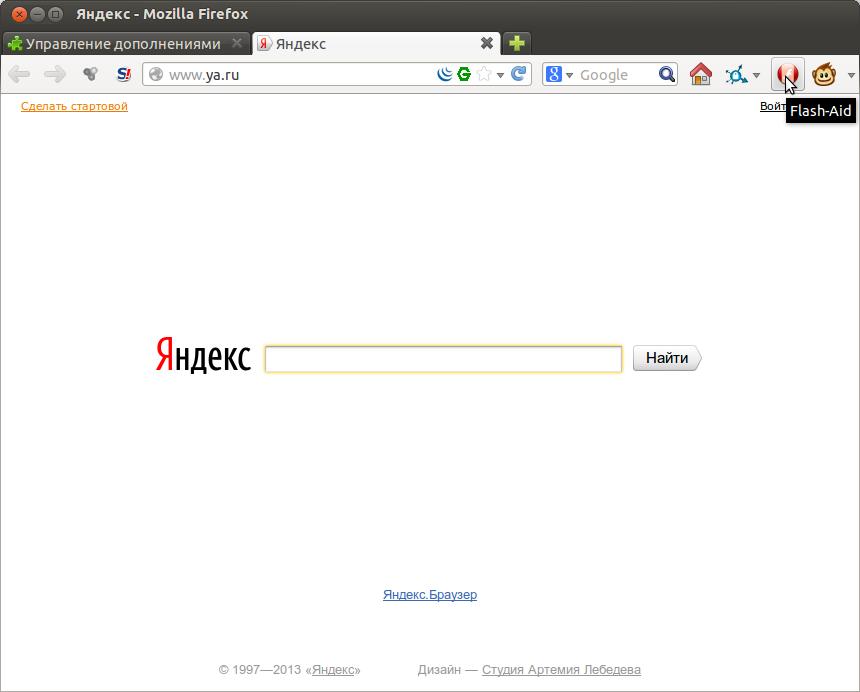The width and height of the screenshot is (860, 692).
Task: Open the Greasemonkey monkey icon
Action: pos(824,74)
